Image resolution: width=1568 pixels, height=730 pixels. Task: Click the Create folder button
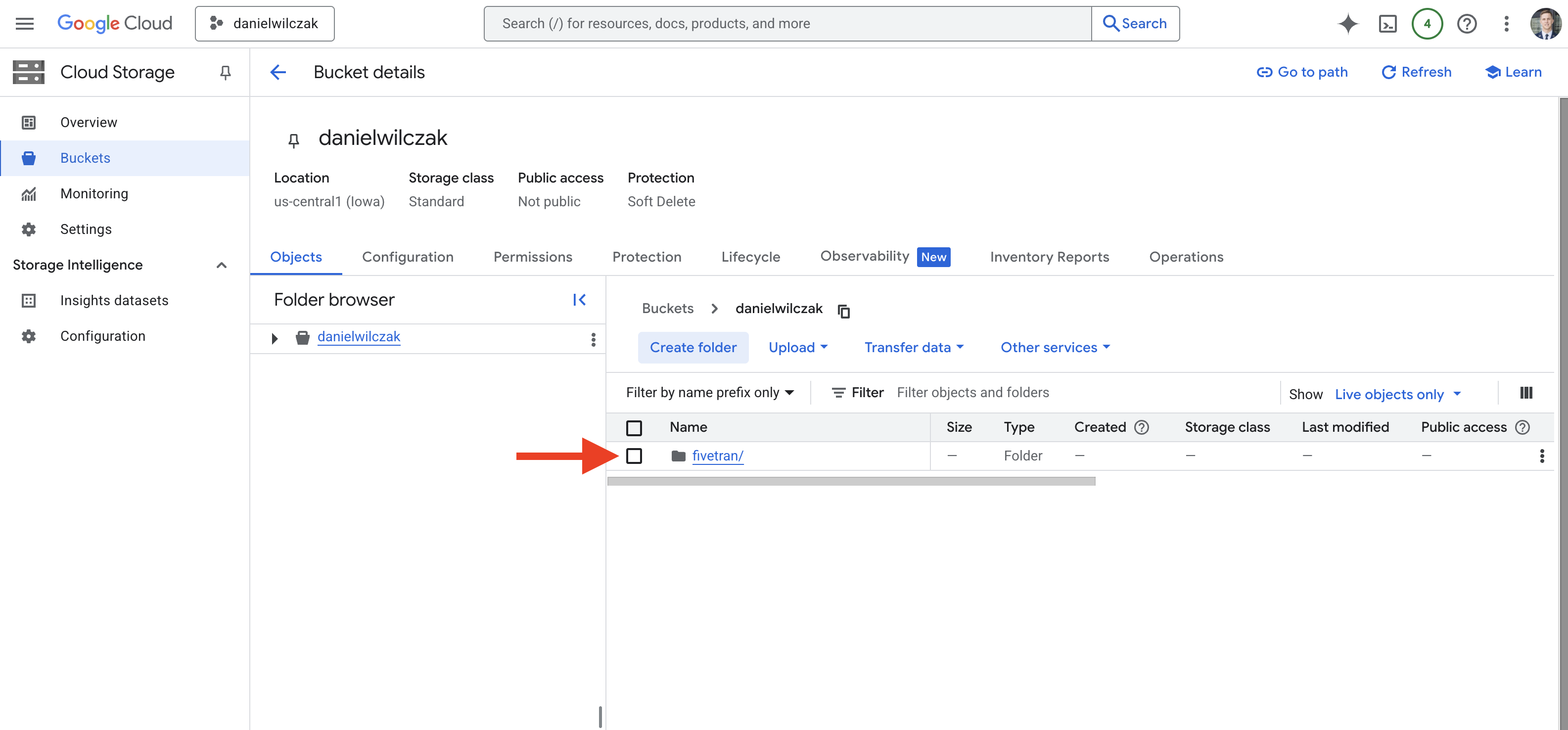coord(692,348)
